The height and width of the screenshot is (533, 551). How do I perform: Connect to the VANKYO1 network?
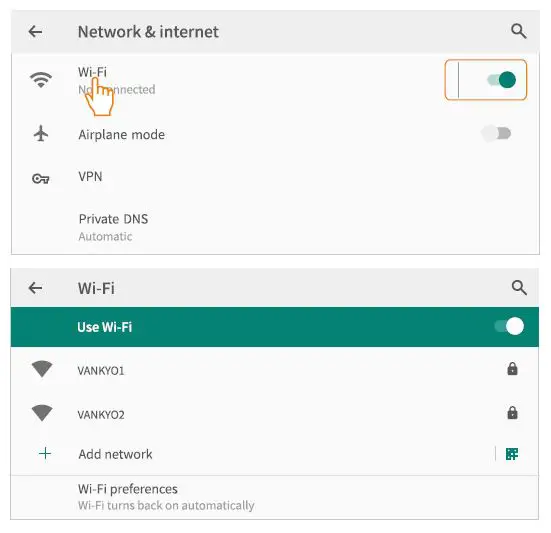[x=275, y=370]
